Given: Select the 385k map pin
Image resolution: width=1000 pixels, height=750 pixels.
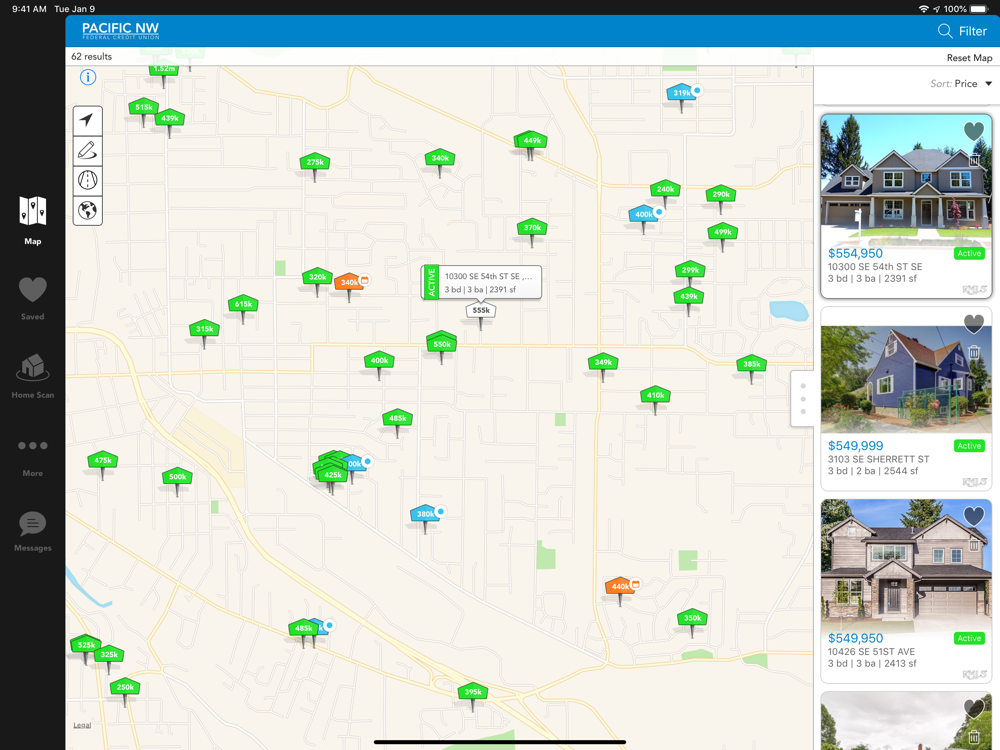Looking at the screenshot, I should pos(751,364).
